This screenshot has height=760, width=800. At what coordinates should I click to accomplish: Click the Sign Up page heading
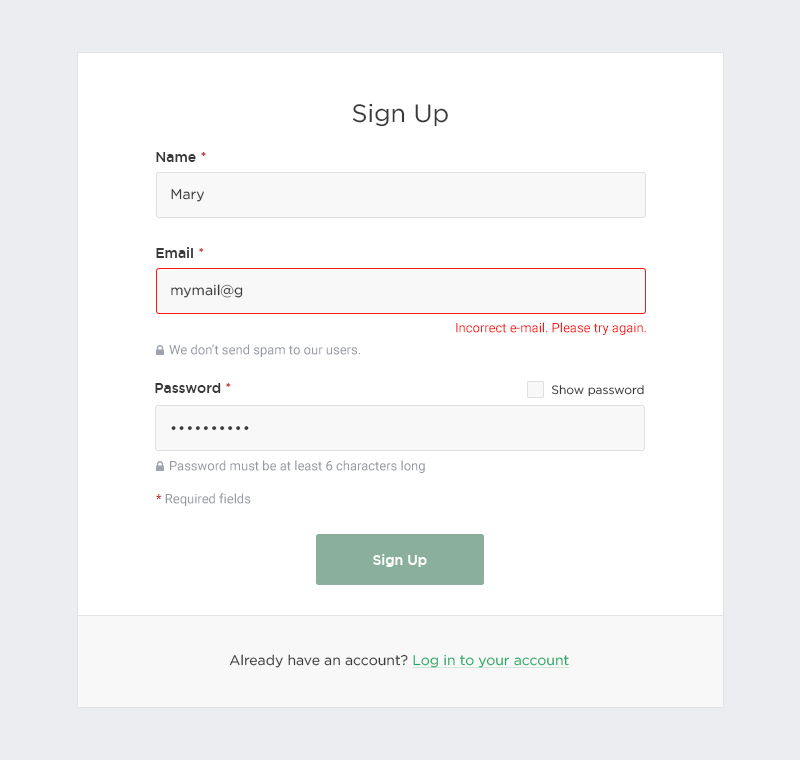click(400, 113)
